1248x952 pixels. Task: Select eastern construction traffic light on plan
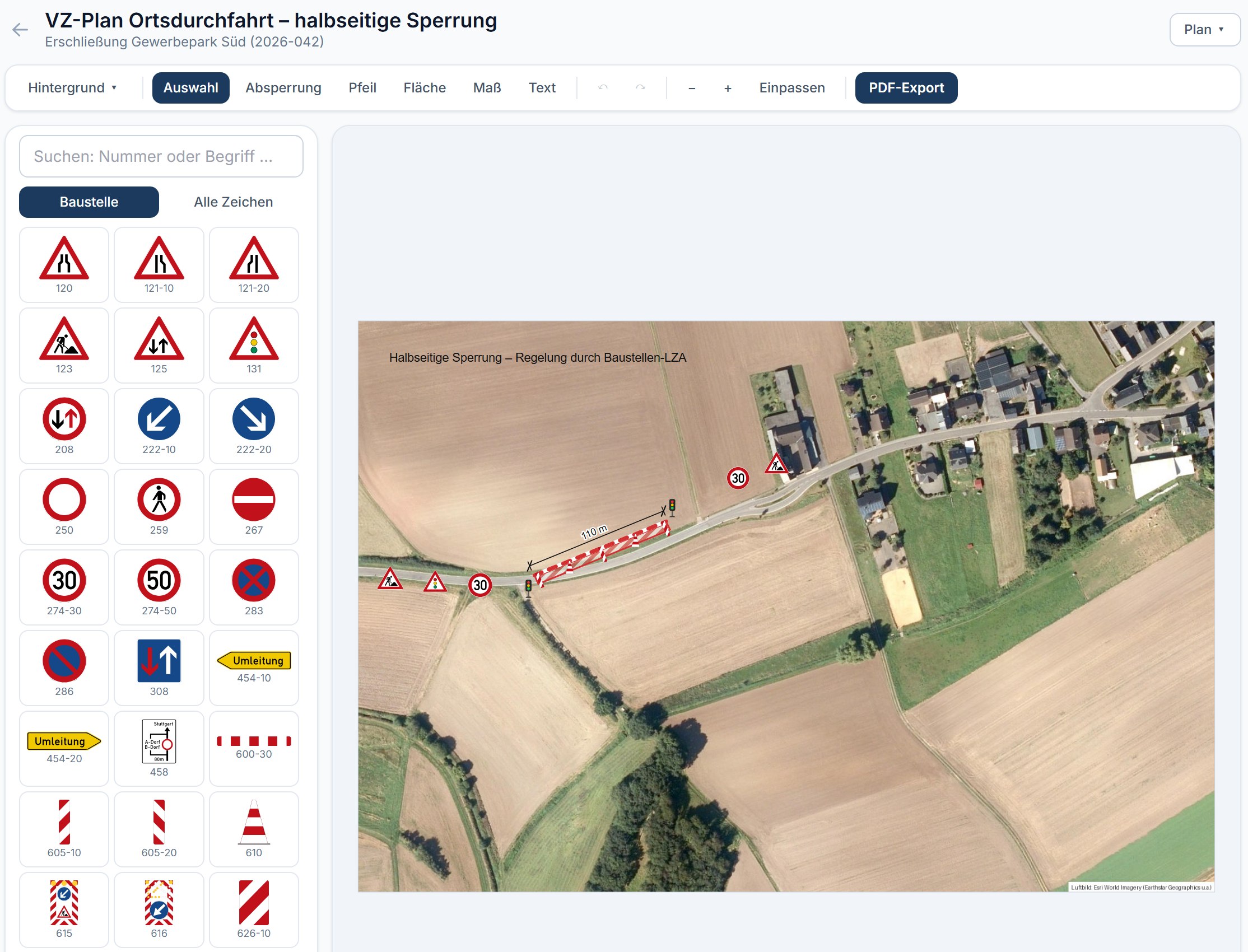[x=672, y=507]
